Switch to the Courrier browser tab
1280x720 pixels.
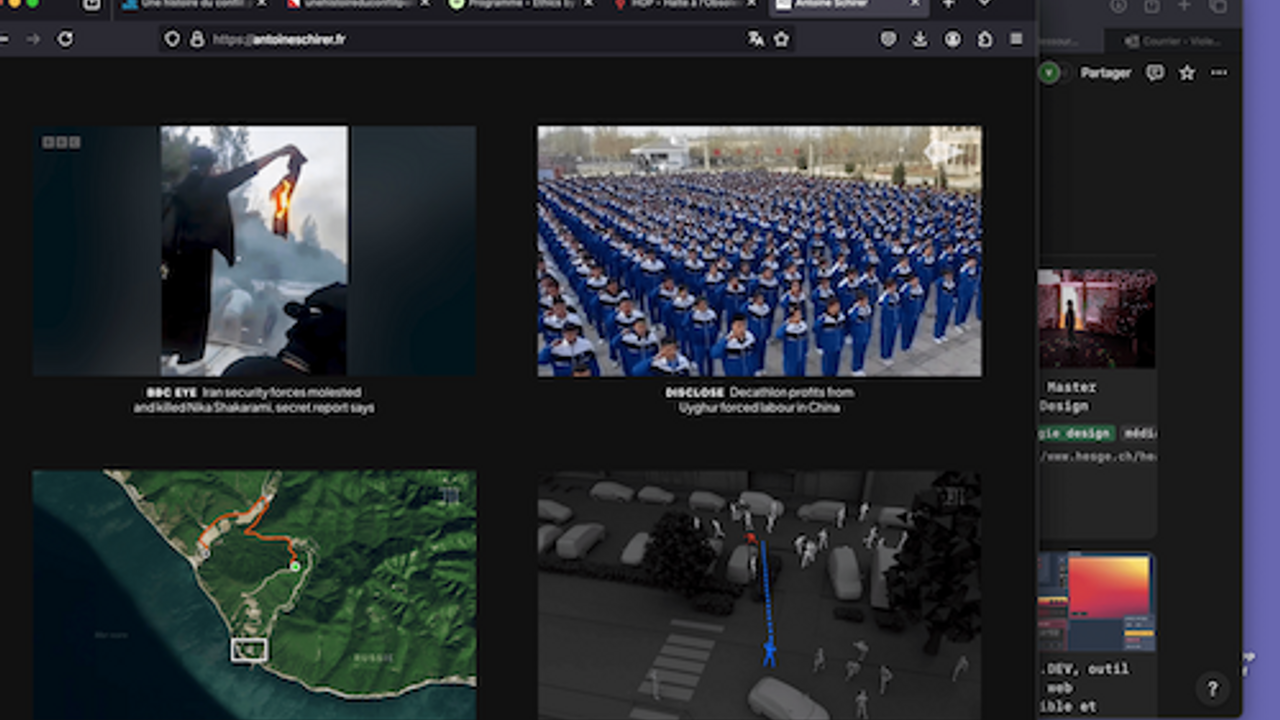1168,41
